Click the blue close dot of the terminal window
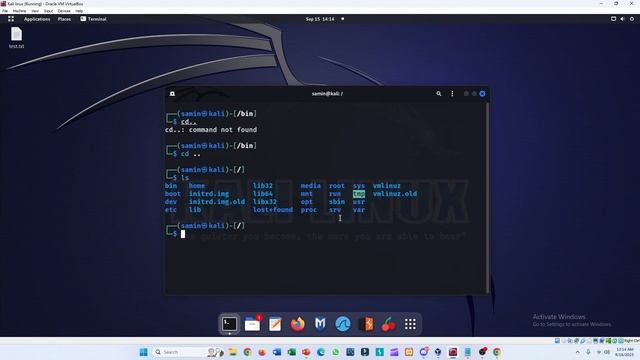This screenshot has width=640, height=360. pos(482,93)
